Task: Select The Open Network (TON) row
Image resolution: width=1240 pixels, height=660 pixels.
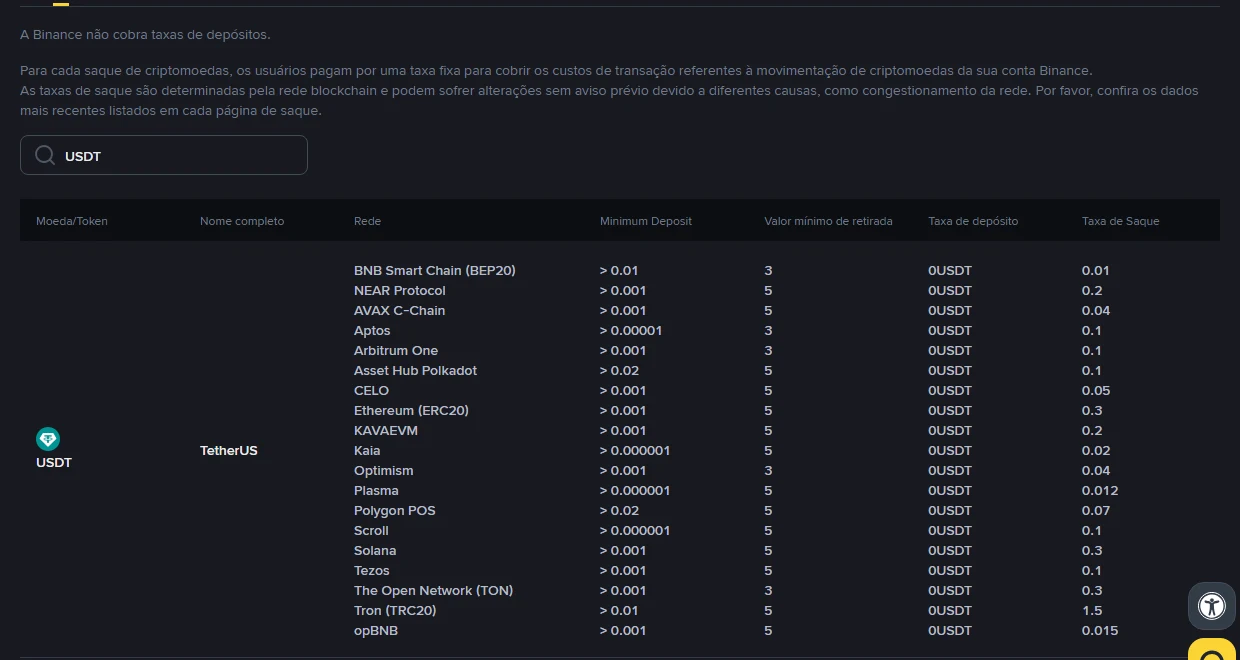Action: click(x=433, y=590)
